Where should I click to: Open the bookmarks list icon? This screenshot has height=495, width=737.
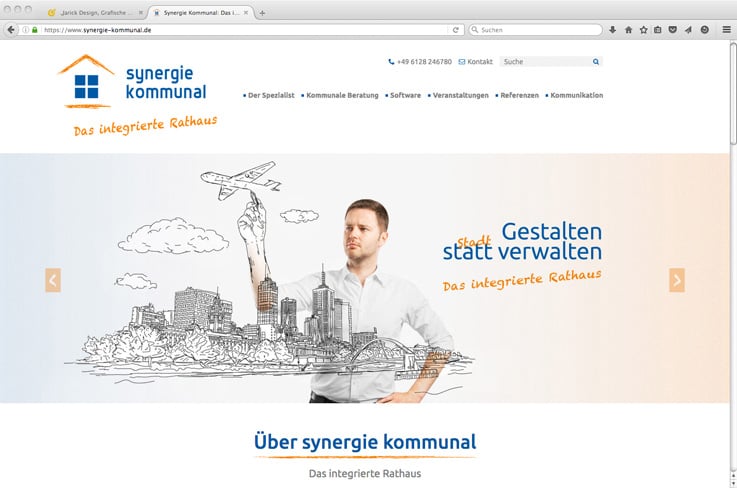tap(658, 30)
